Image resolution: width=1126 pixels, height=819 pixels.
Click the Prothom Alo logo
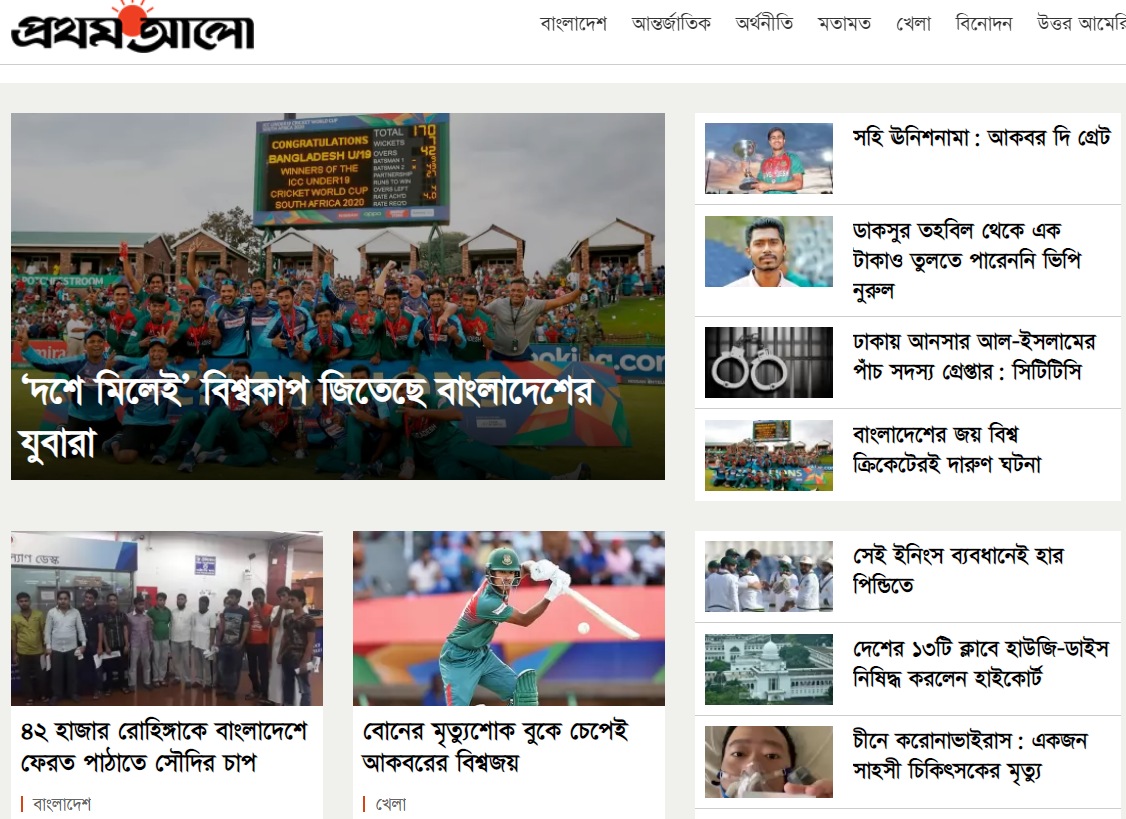(x=132, y=27)
